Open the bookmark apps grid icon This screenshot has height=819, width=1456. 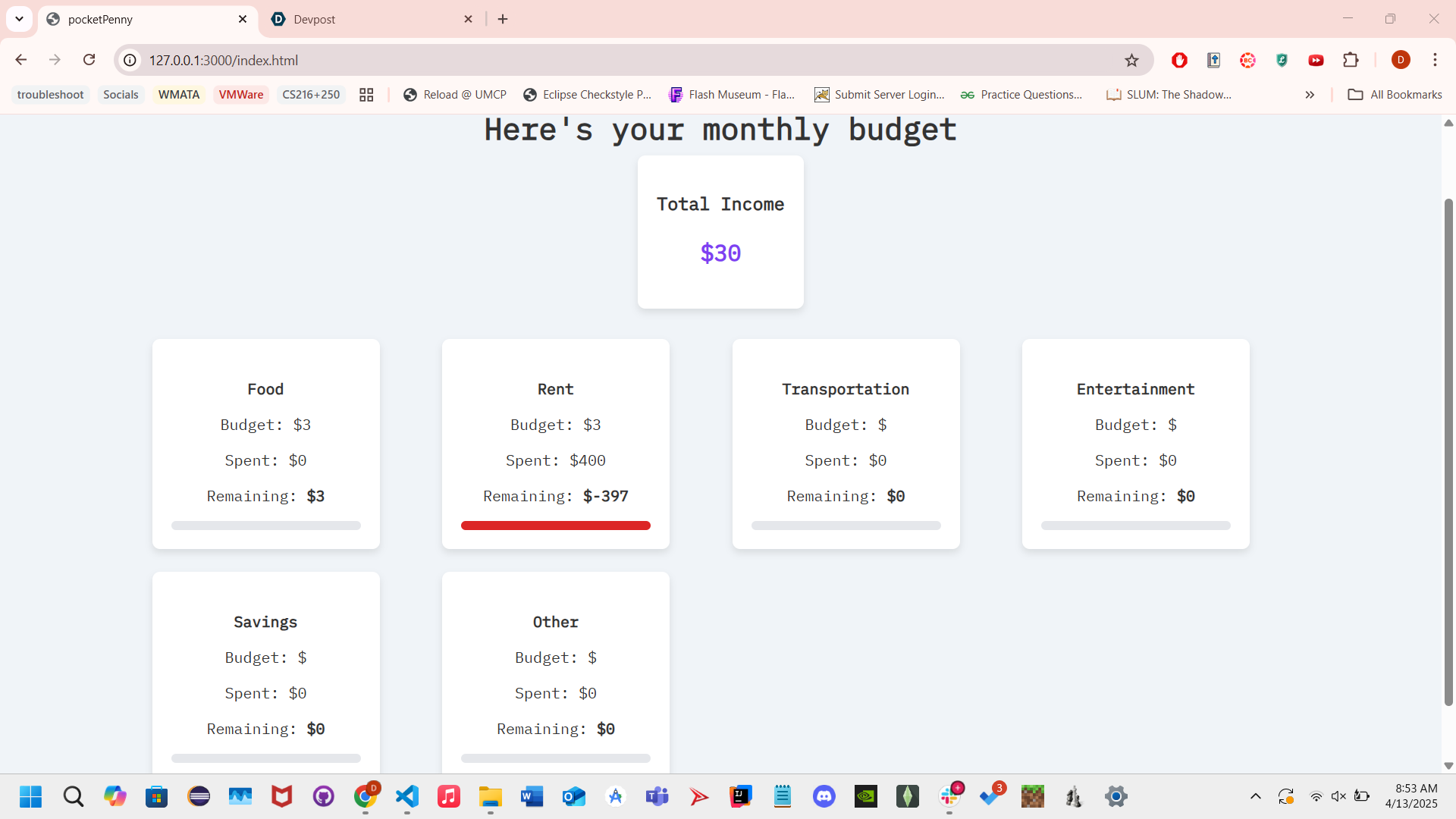point(366,95)
